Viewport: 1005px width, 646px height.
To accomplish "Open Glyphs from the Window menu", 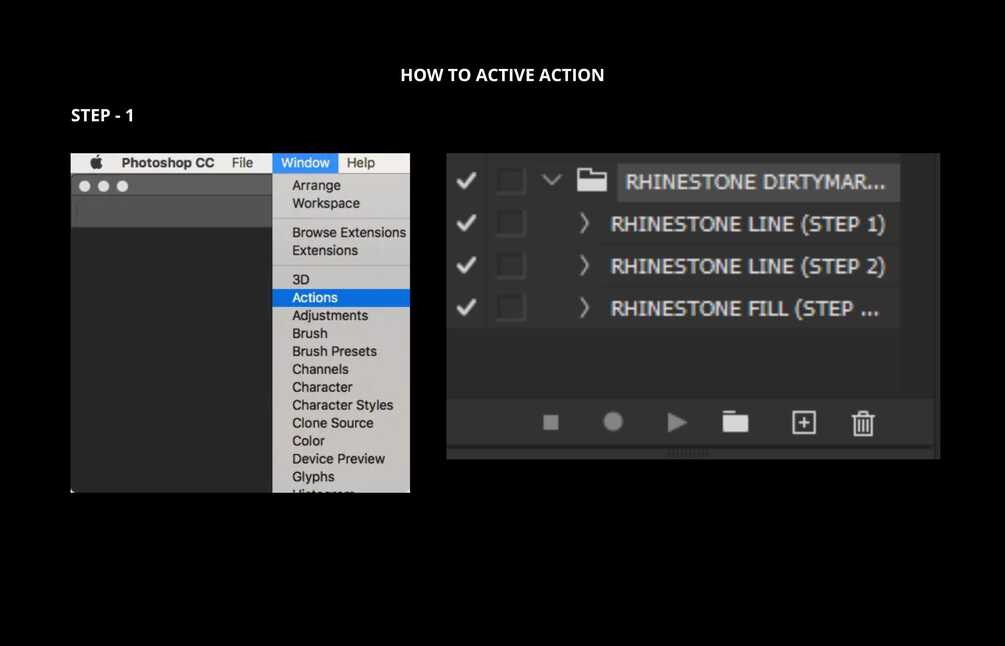I will (313, 477).
